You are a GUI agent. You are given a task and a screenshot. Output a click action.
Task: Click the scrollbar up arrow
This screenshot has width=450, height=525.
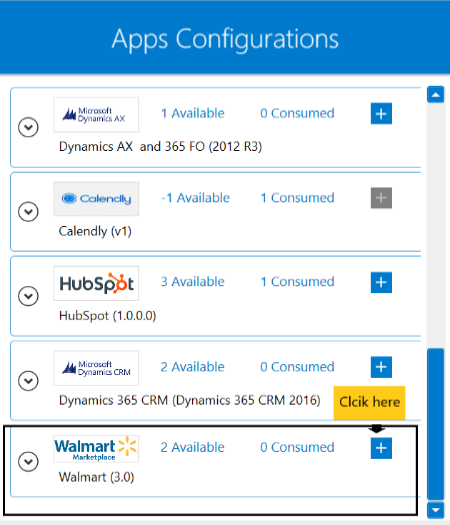pyautogui.click(x=436, y=94)
